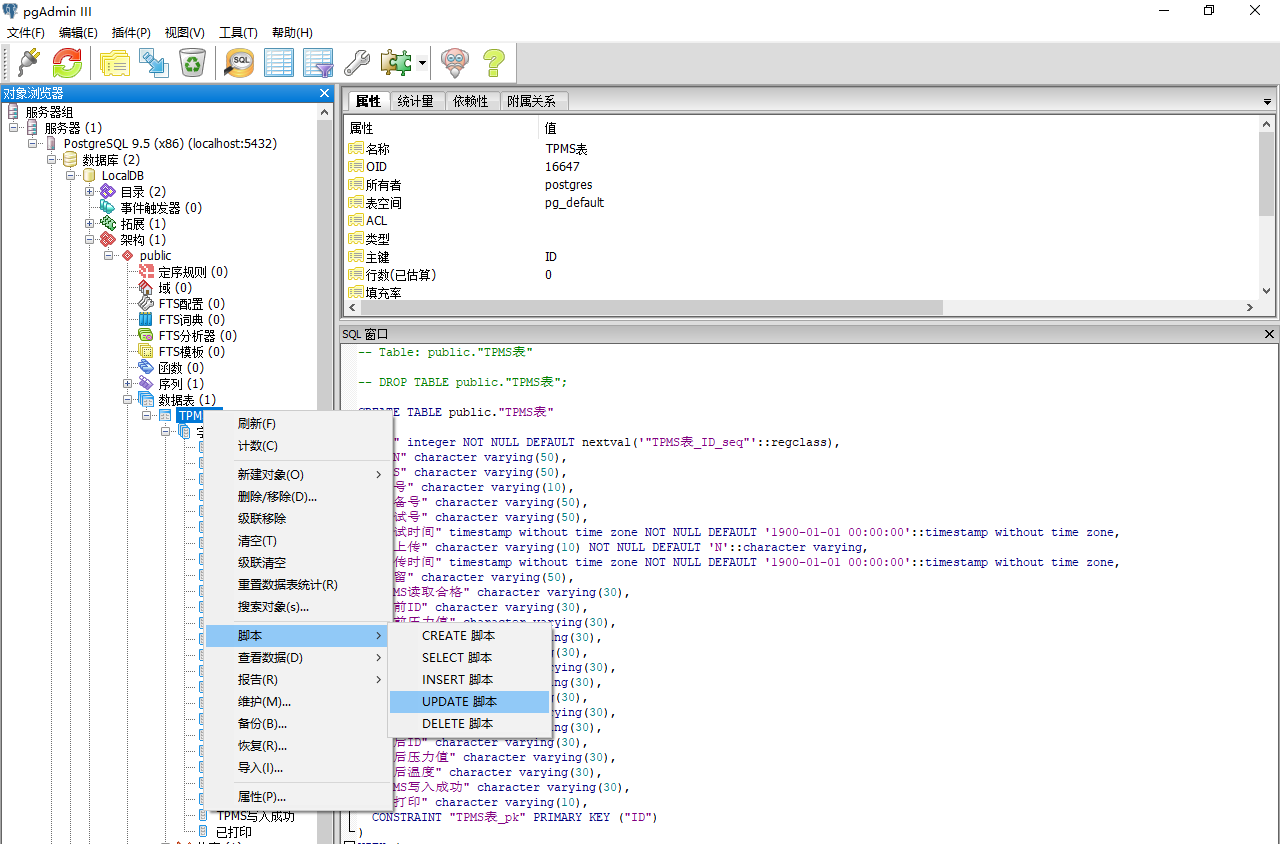The height and width of the screenshot is (844, 1280).
Task: Open the 文件(F) menu
Action: (x=26, y=33)
